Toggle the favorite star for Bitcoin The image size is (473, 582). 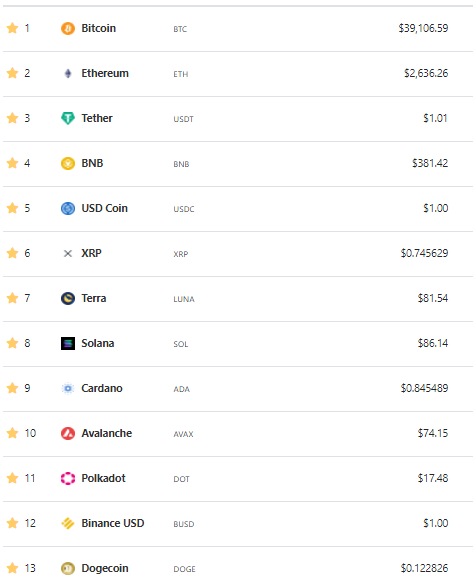click(12, 28)
